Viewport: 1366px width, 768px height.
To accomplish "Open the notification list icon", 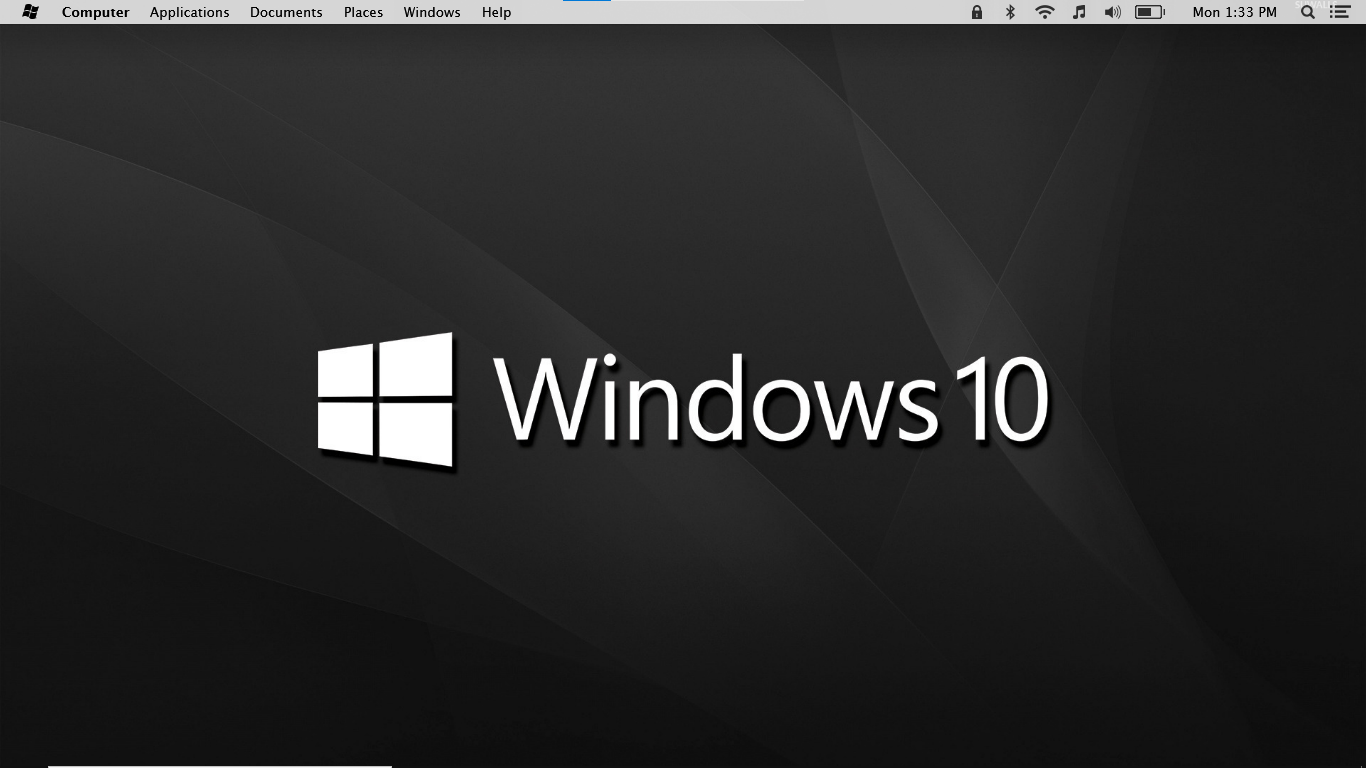I will coord(1340,12).
